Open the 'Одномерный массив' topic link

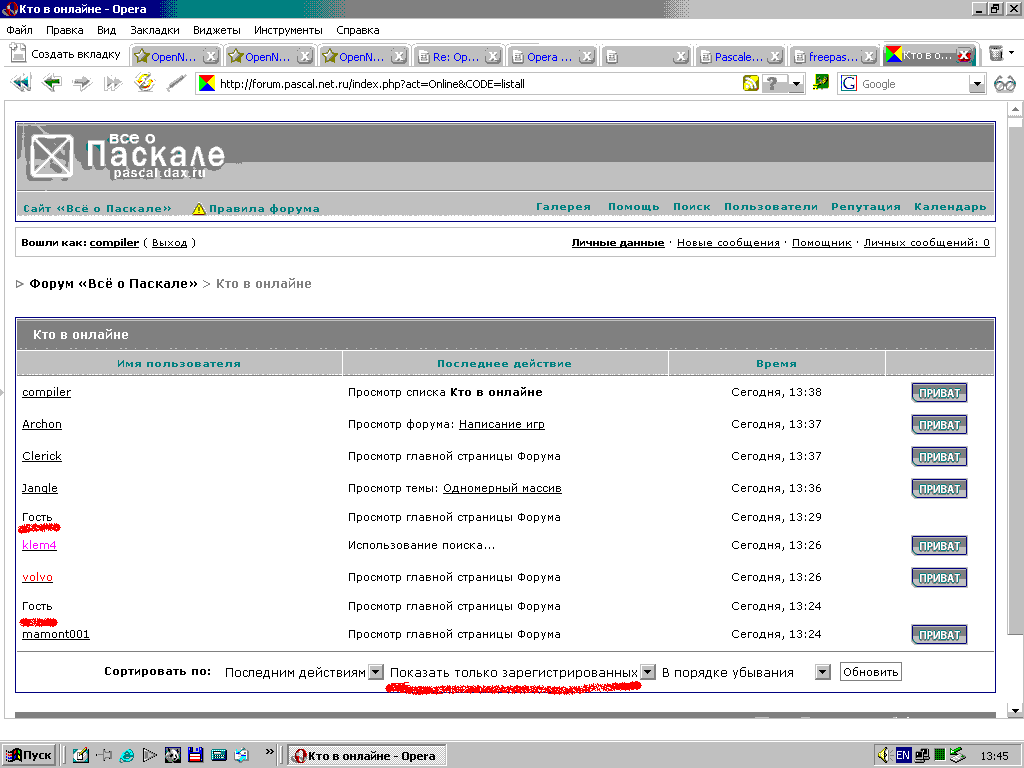(x=502, y=488)
